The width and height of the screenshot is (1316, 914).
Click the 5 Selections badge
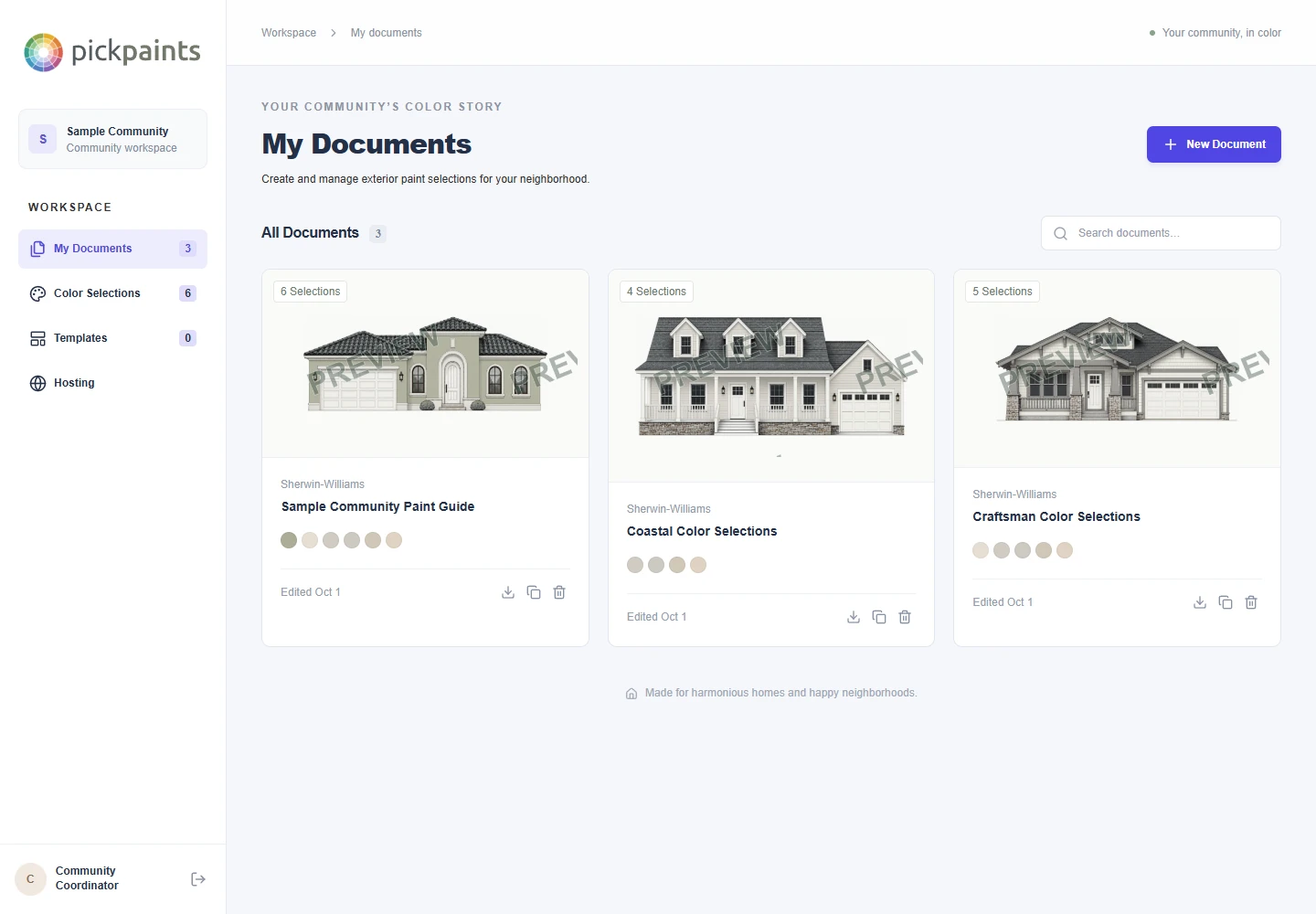pos(1003,292)
